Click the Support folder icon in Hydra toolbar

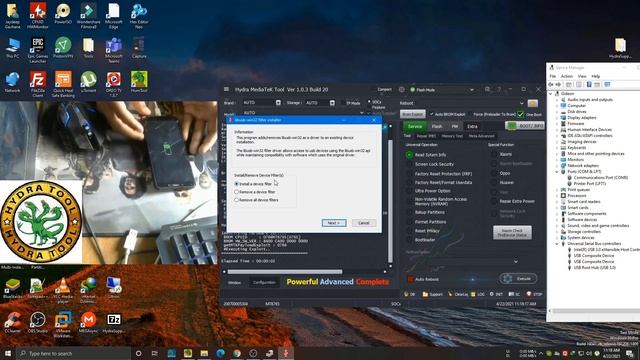pyautogui.click(x=433, y=294)
